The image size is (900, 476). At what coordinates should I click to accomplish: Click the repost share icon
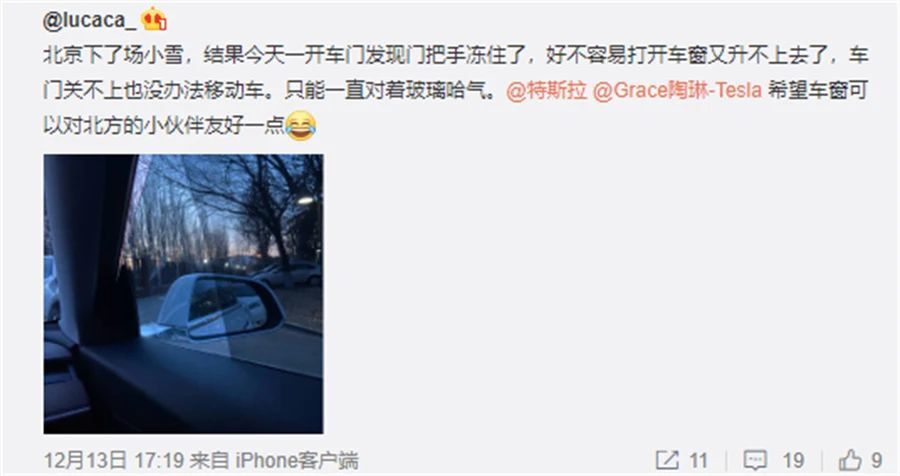pyautogui.click(x=667, y=460)
